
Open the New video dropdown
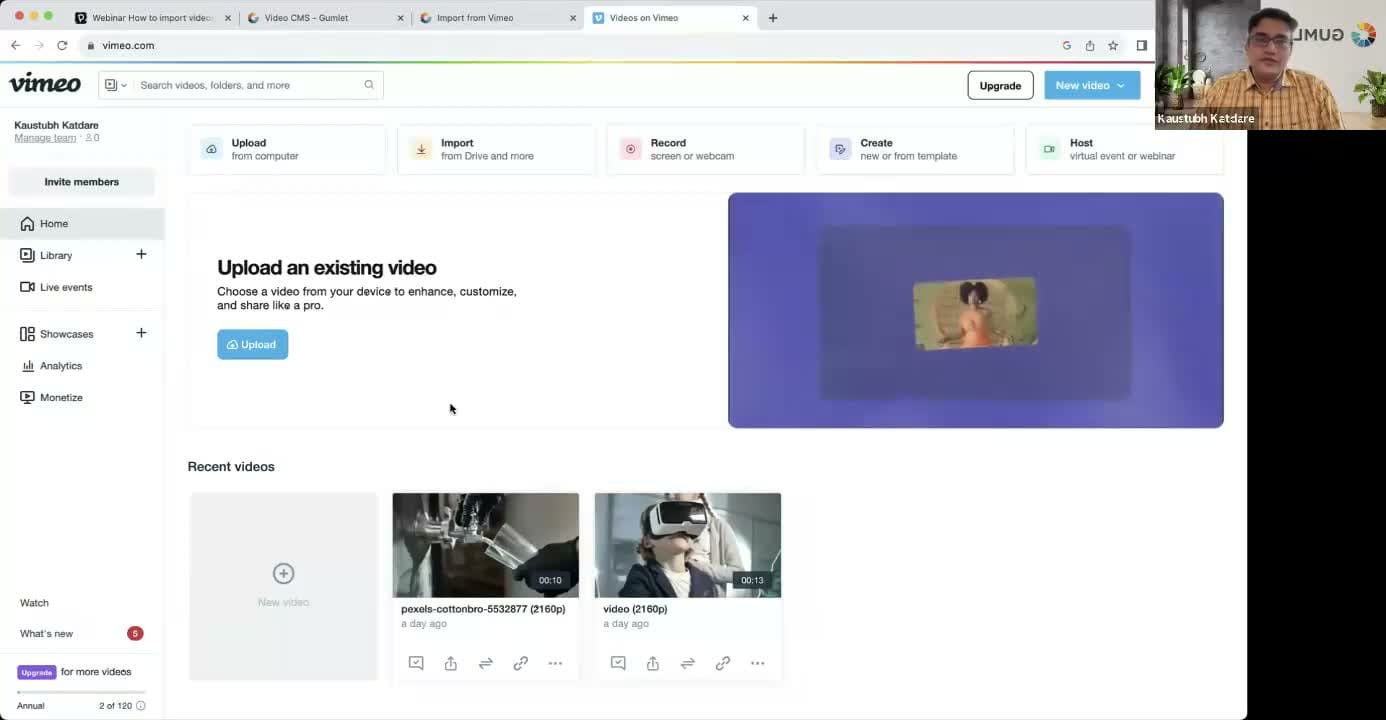[x=1091, y=85]
